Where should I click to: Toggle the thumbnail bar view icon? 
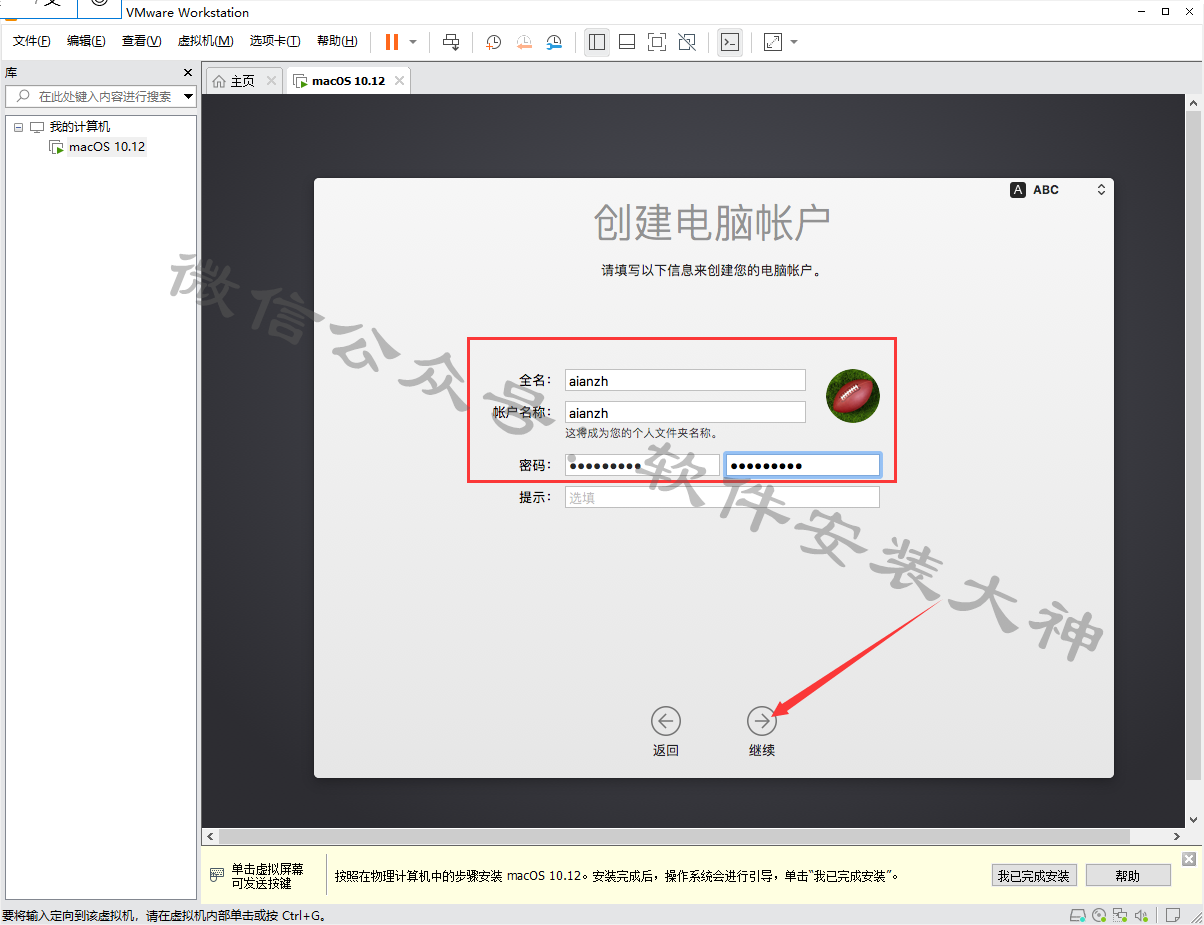coord(627,42)
